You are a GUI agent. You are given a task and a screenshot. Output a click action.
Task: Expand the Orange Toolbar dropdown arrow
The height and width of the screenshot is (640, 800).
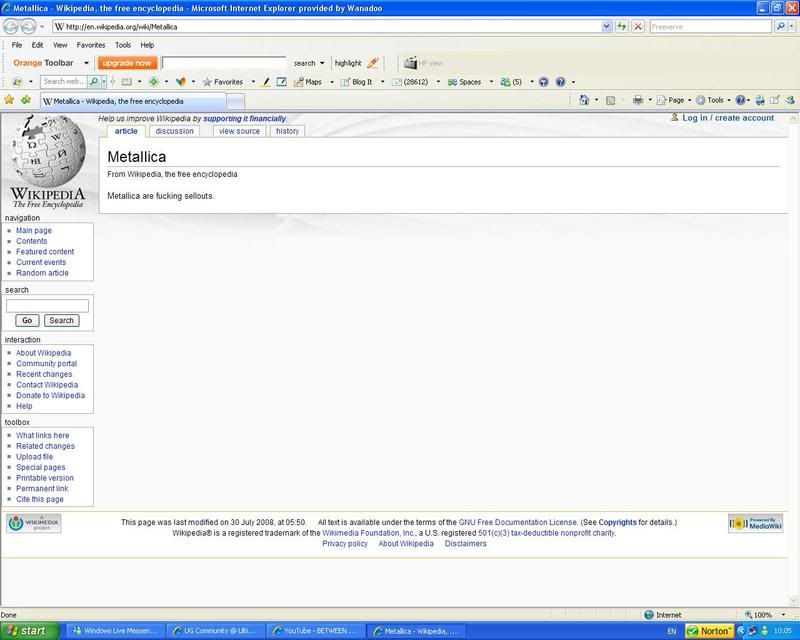[x=86, y=63]
